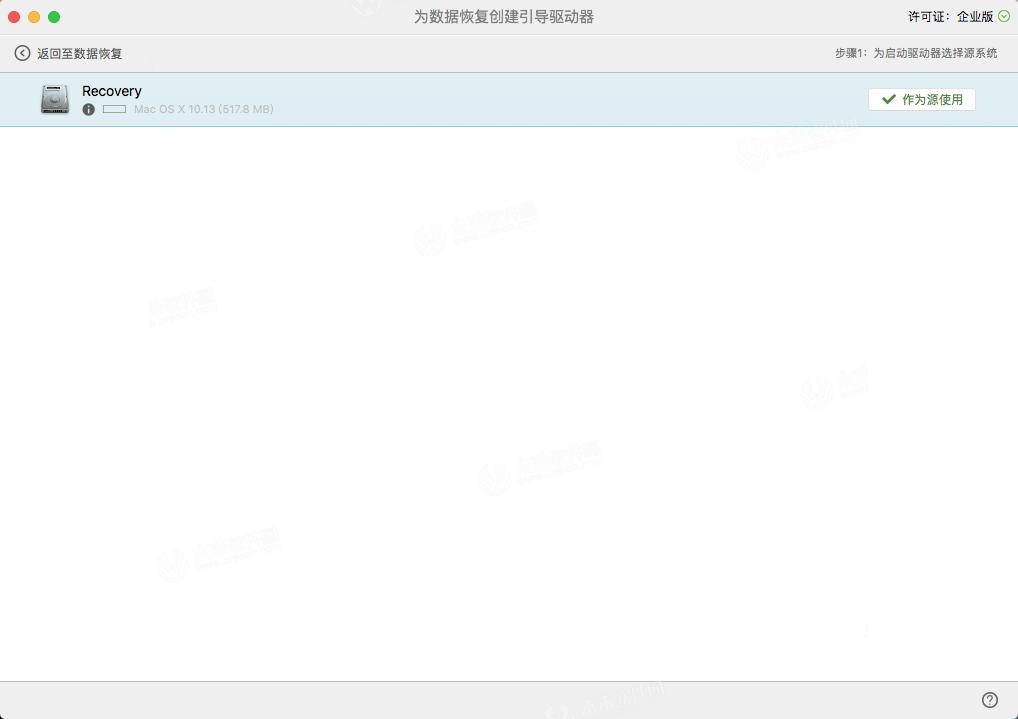This screenshot has height=719, width=1018.
Task: Click the 许可证: 企业版 license text
Action: [950, 17]
